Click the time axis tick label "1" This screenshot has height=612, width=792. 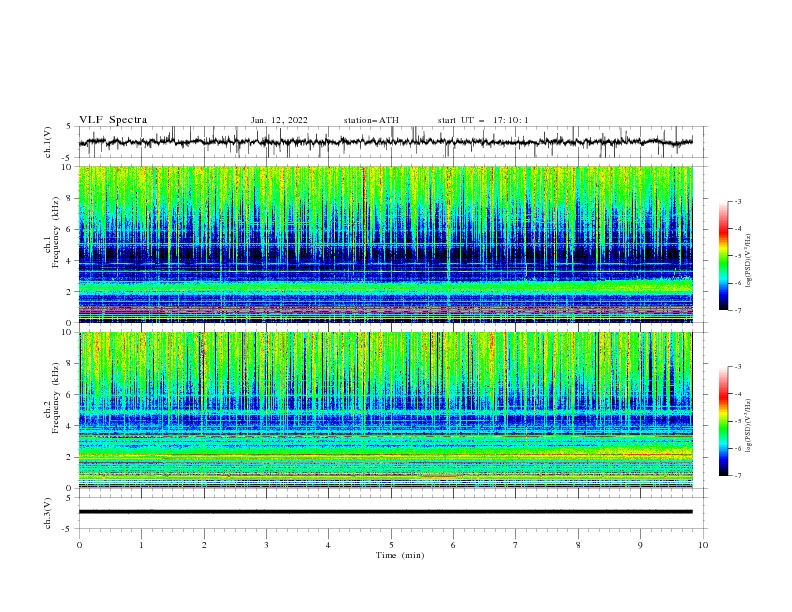tap(141, 545)
